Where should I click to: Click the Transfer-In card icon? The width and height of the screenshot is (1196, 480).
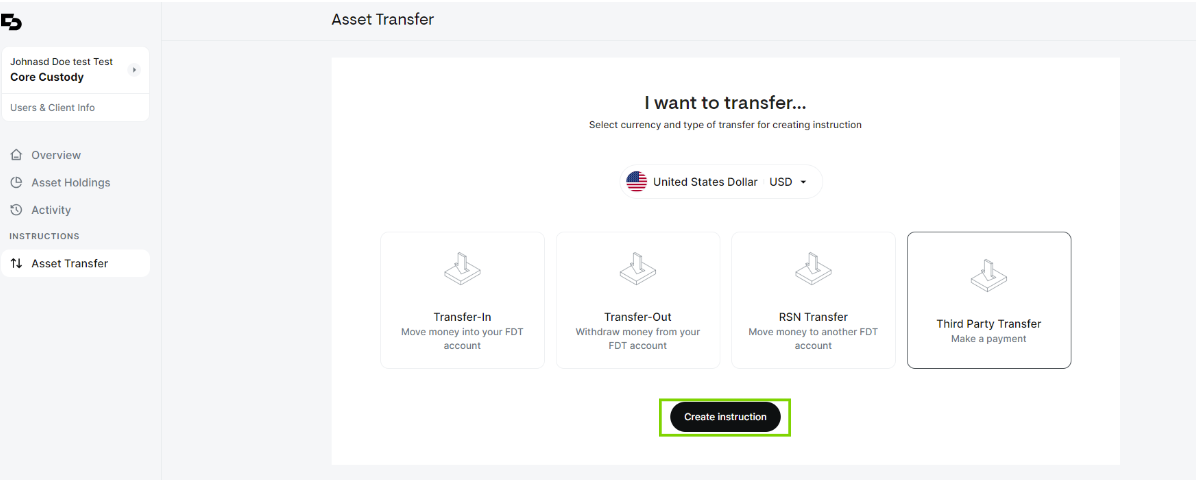[x=462, y=270]
